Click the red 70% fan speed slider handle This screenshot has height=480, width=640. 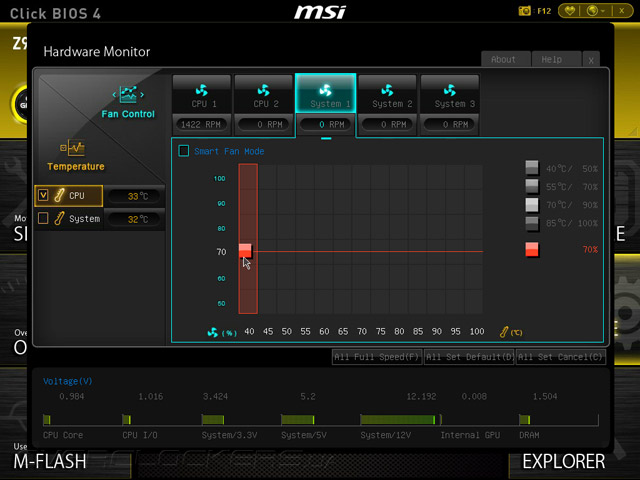click(x=245, y=250)
